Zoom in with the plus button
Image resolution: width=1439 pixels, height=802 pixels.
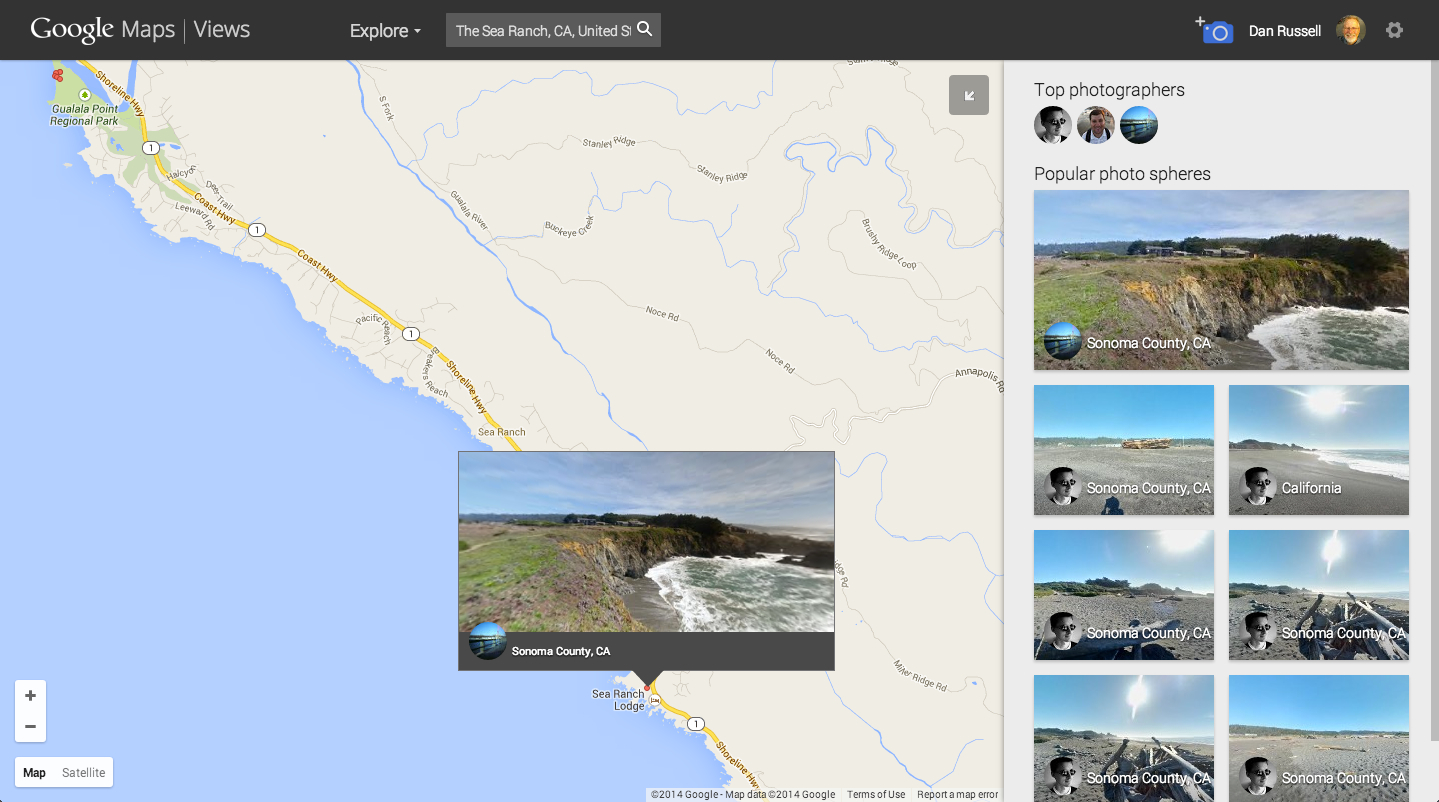[30, 696]
